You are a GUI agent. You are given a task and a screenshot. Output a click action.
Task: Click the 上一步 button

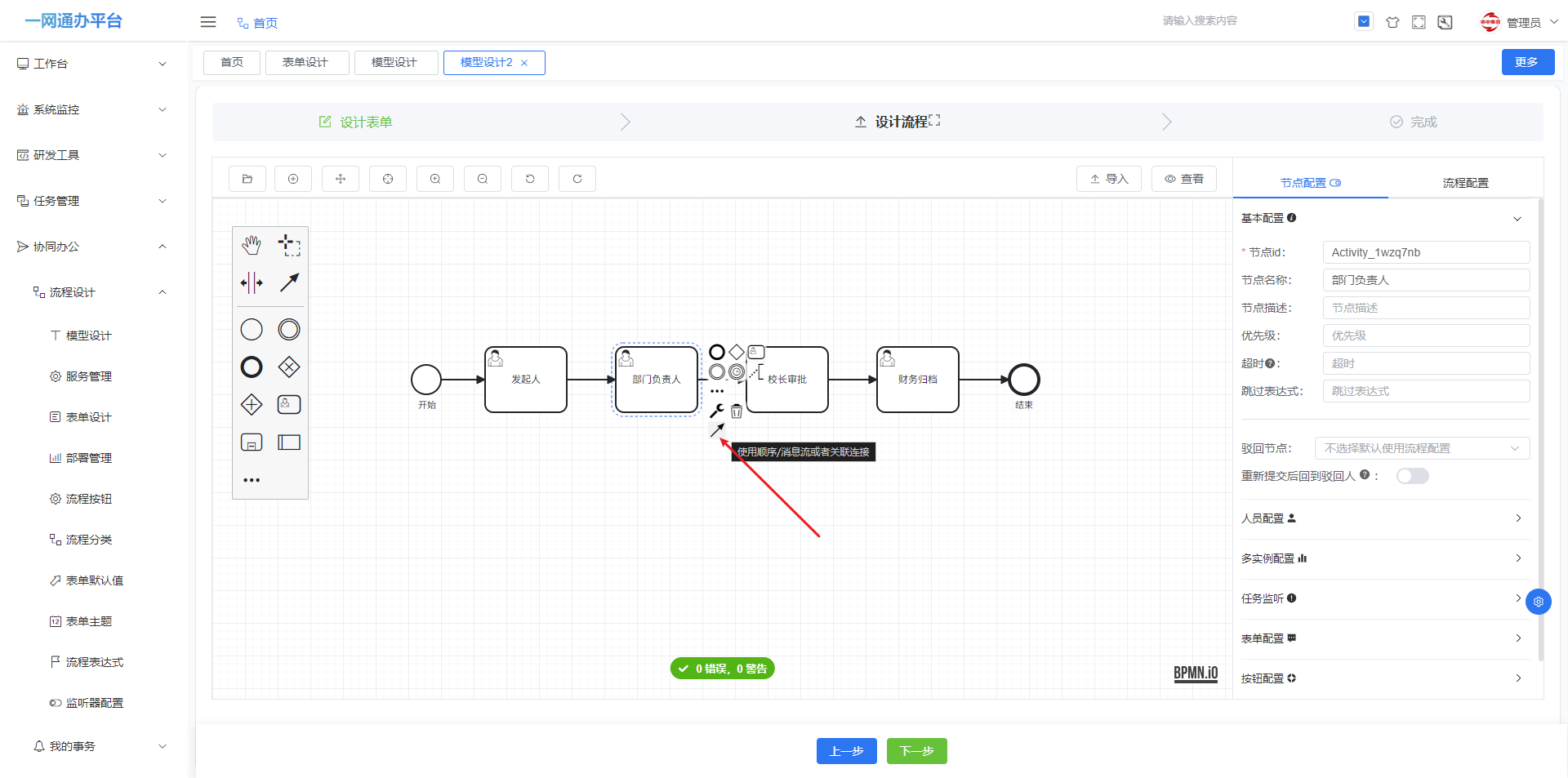[847, 751]
